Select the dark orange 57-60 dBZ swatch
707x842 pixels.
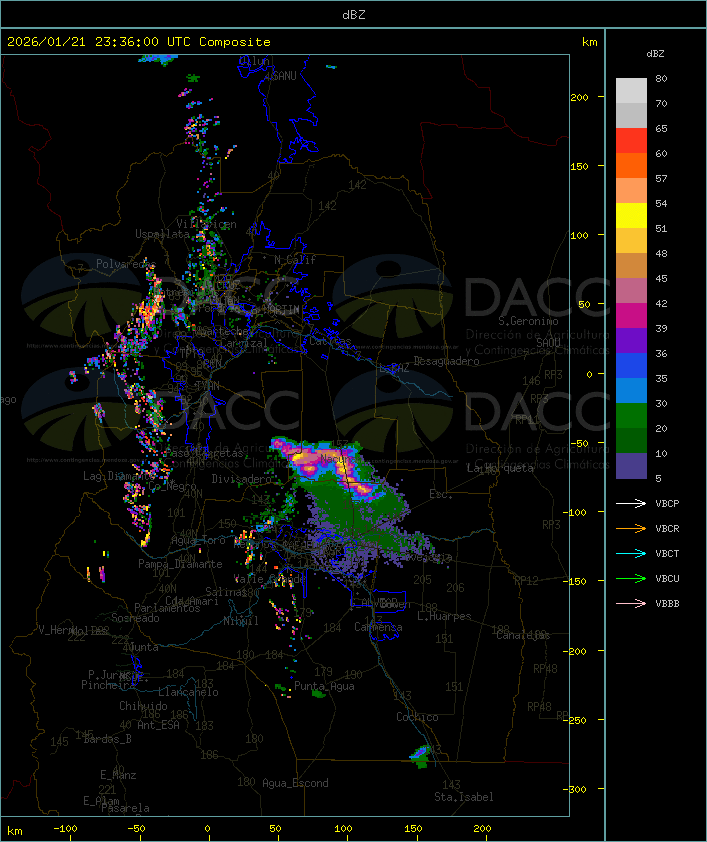pyautogui.click(x=631, y=165)
